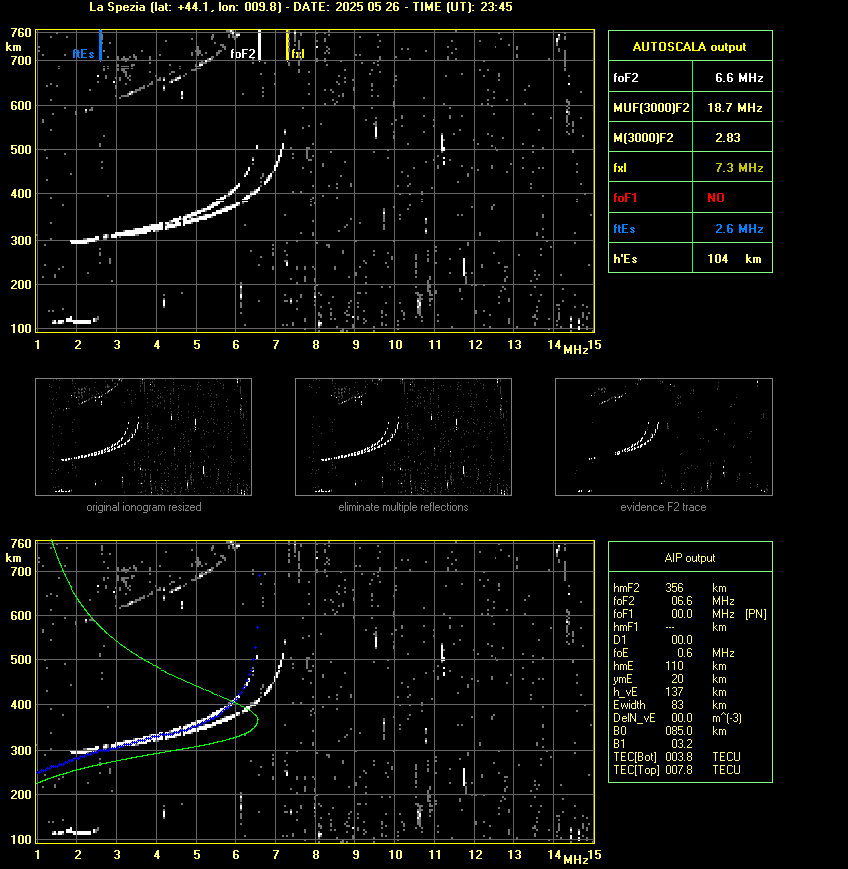Image resolution: width=848 pixels, height=869 pixels.
Task: Click the MHz axis label under top ionogram
Action: pyautogui.click(x=575, y=350)
